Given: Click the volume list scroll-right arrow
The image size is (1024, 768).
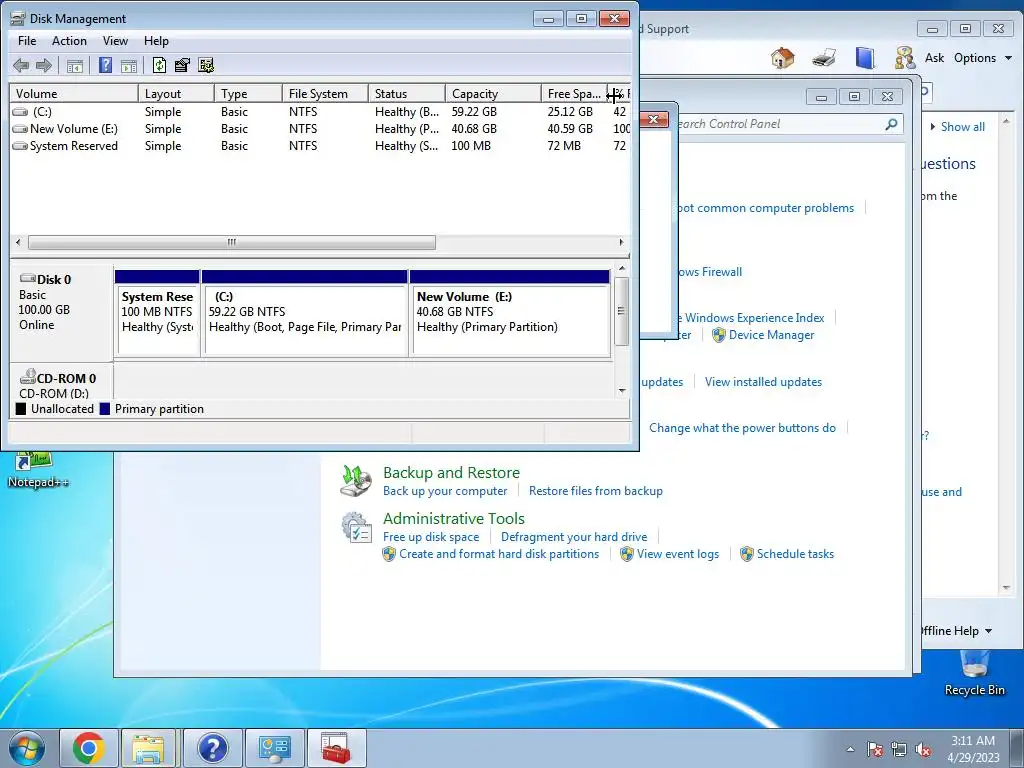Looking at the screenshot, I should tap(621, 242).
